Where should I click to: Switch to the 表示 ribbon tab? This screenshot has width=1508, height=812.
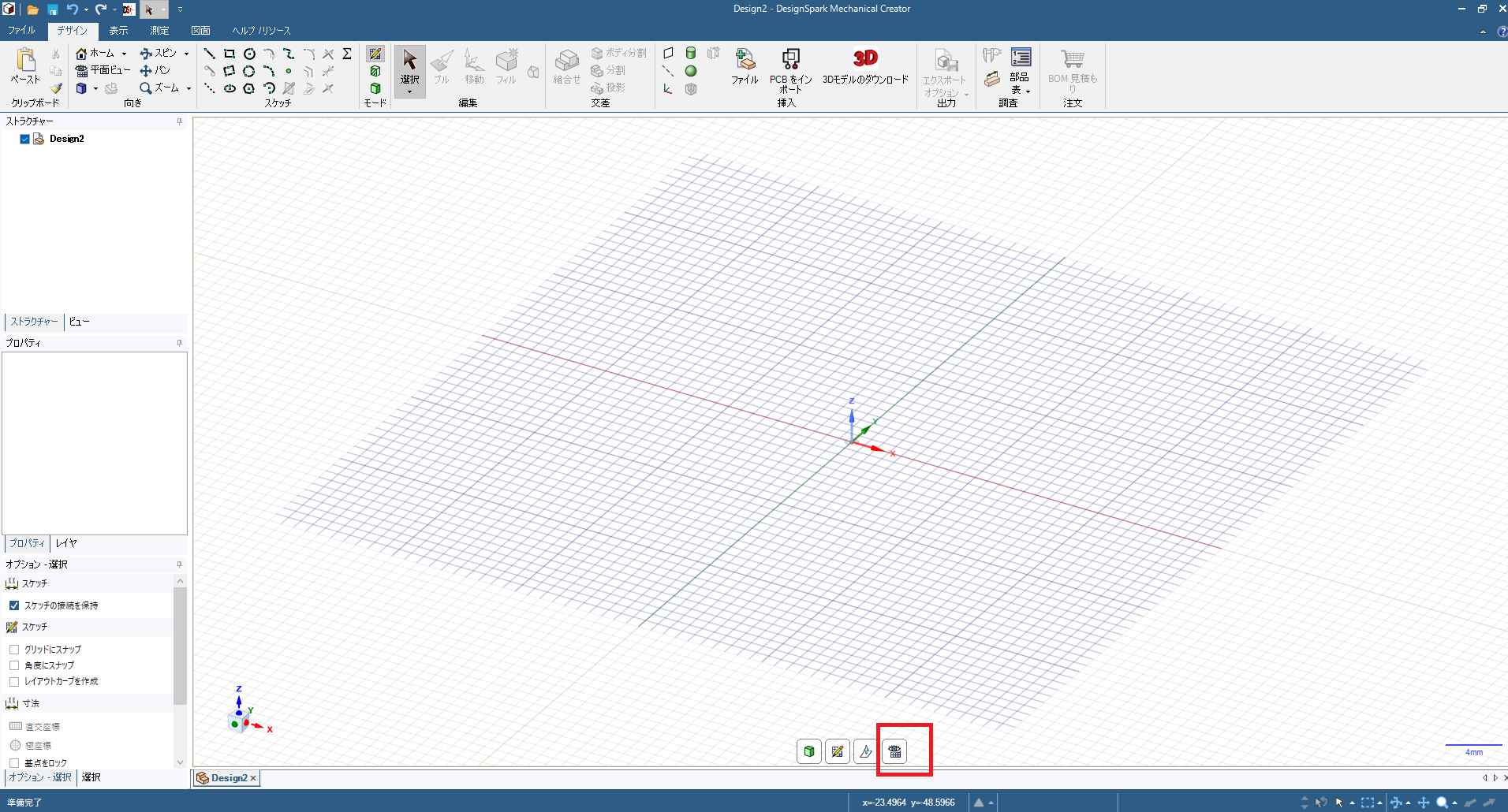point(118,31)
